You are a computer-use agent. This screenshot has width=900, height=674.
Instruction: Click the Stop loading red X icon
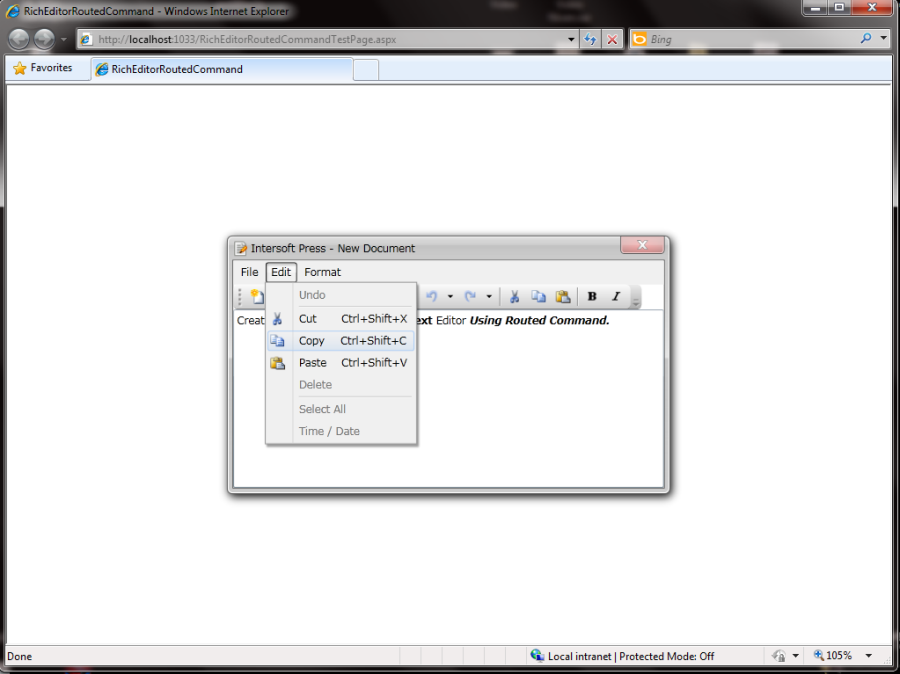pyautogui.click(x=612, y=40)
